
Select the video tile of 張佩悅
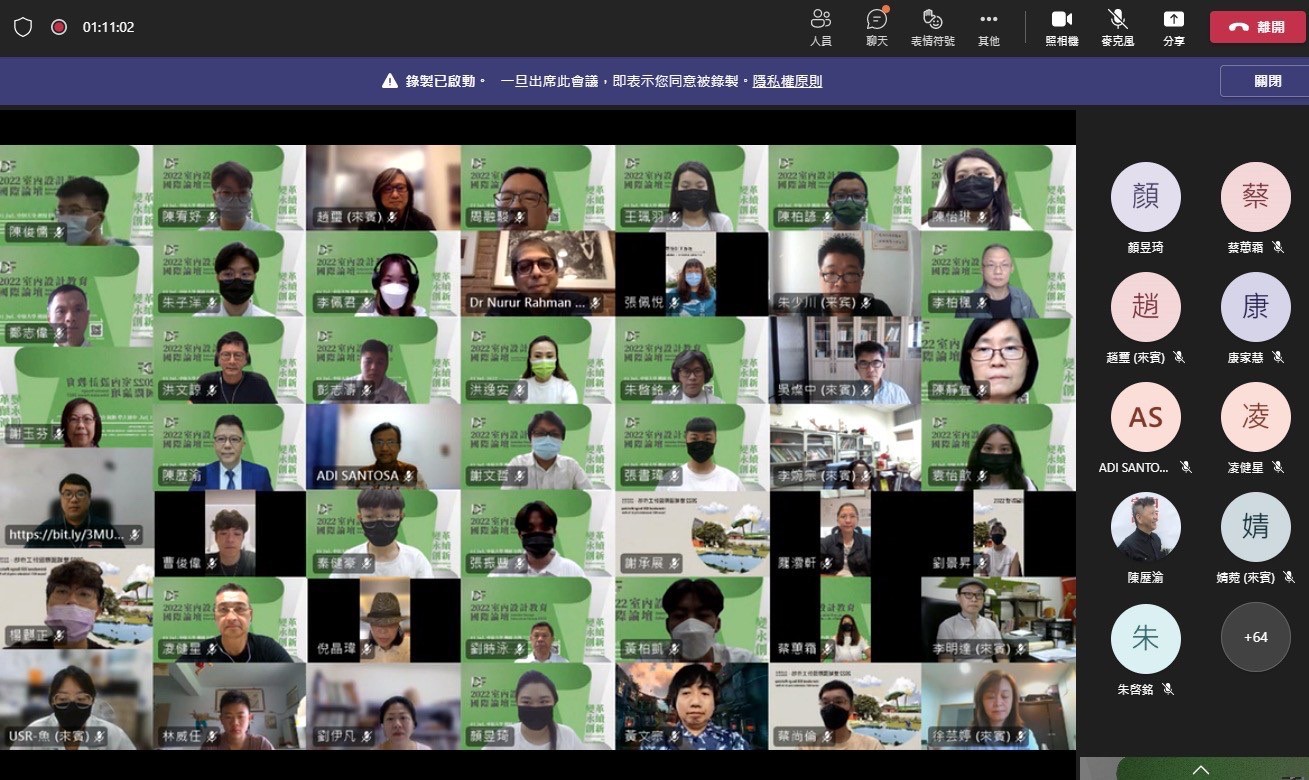[x=692, y=274]
